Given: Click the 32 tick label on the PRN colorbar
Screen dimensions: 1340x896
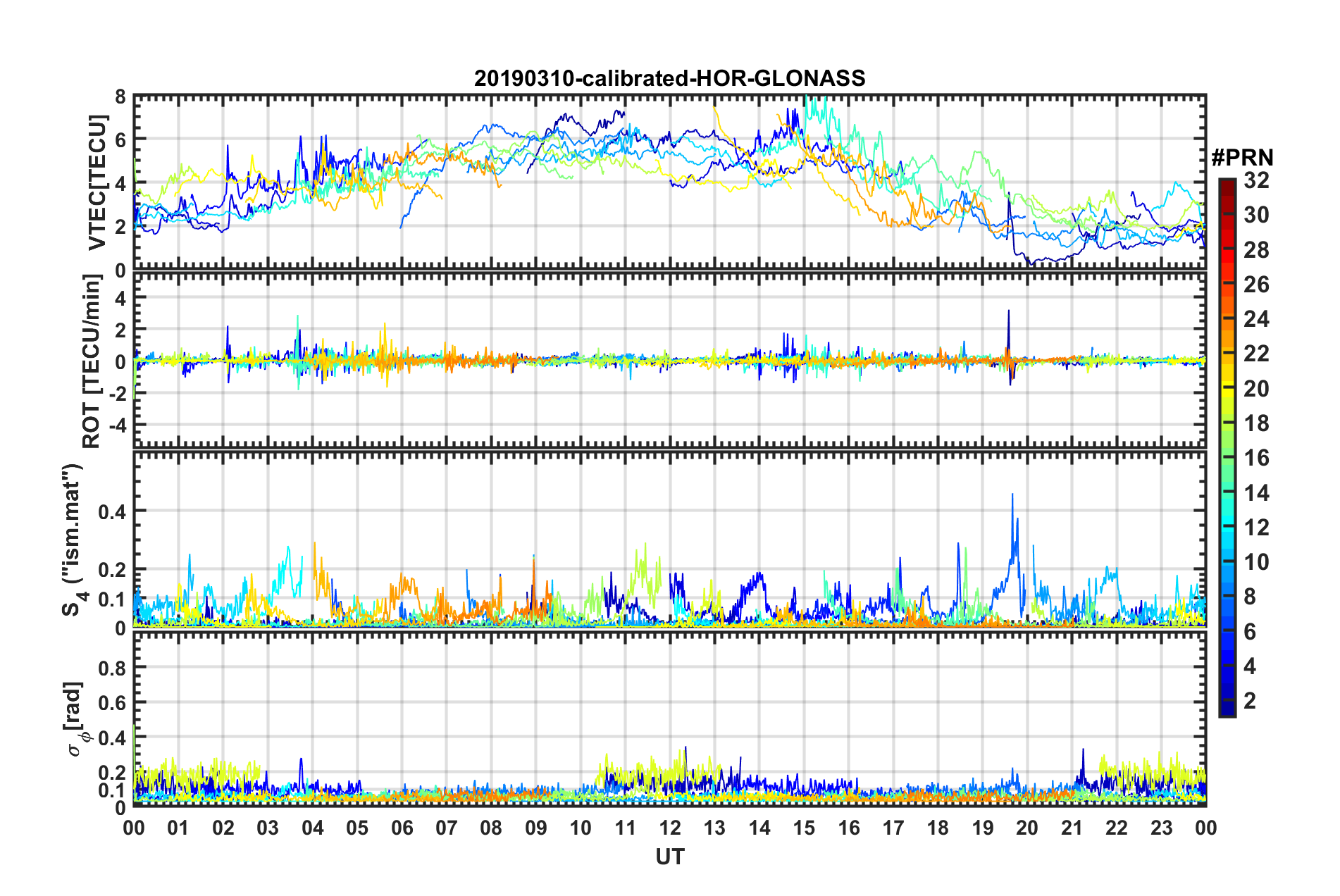Looking at the screenshot, I should pos(1256,180).
